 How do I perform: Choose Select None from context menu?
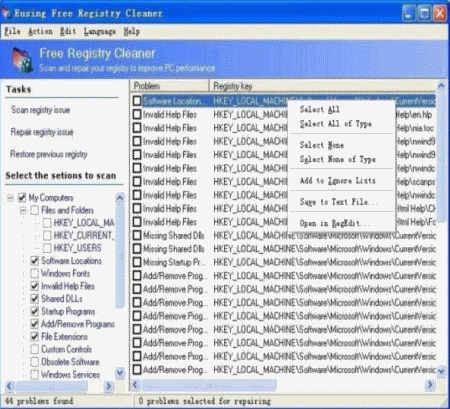341,145
